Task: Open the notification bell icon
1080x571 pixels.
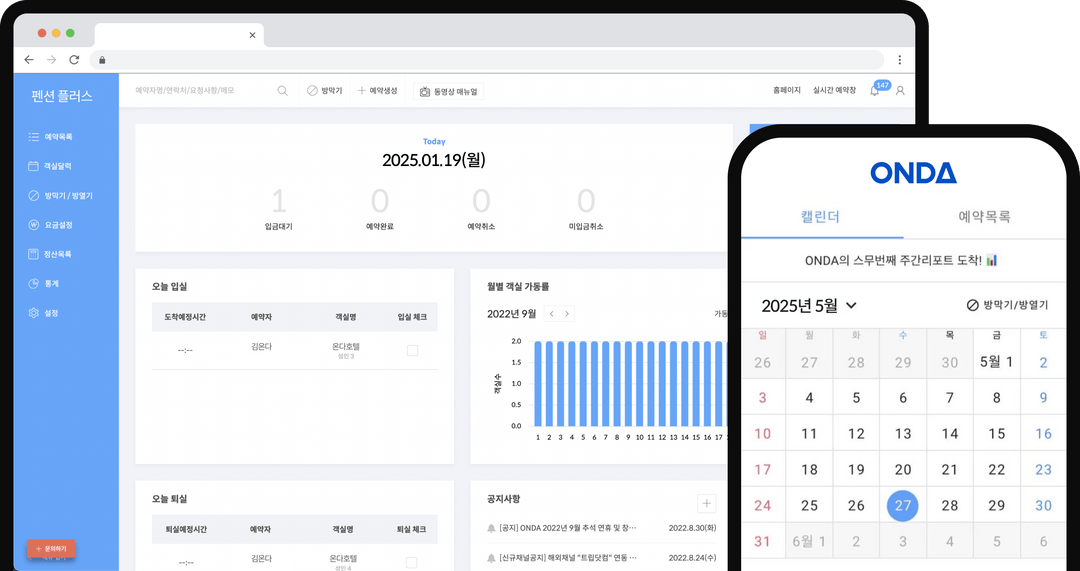Action: pyautogui.click(x=875, y=91)
